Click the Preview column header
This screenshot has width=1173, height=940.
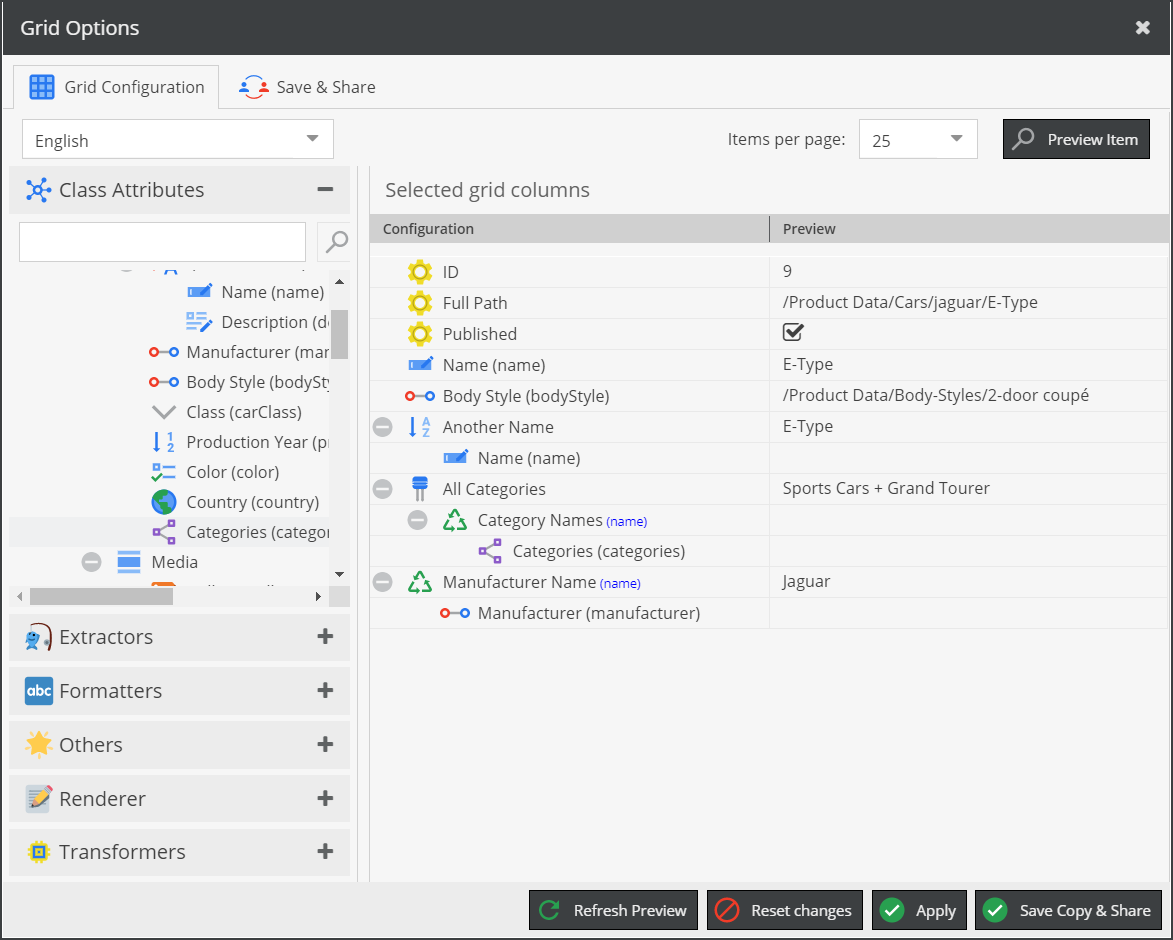coord(970,229)
